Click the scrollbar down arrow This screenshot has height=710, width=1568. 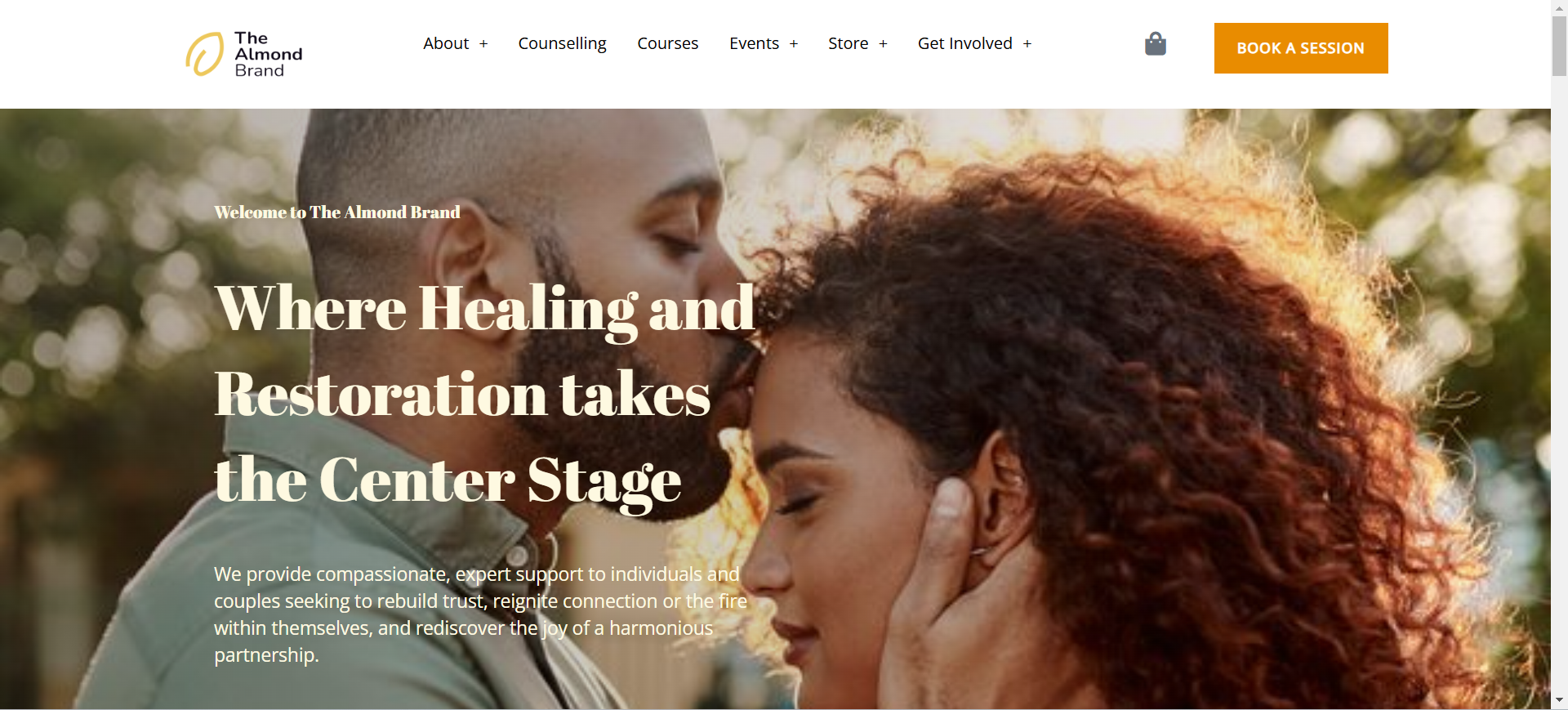click(1559, 701)
